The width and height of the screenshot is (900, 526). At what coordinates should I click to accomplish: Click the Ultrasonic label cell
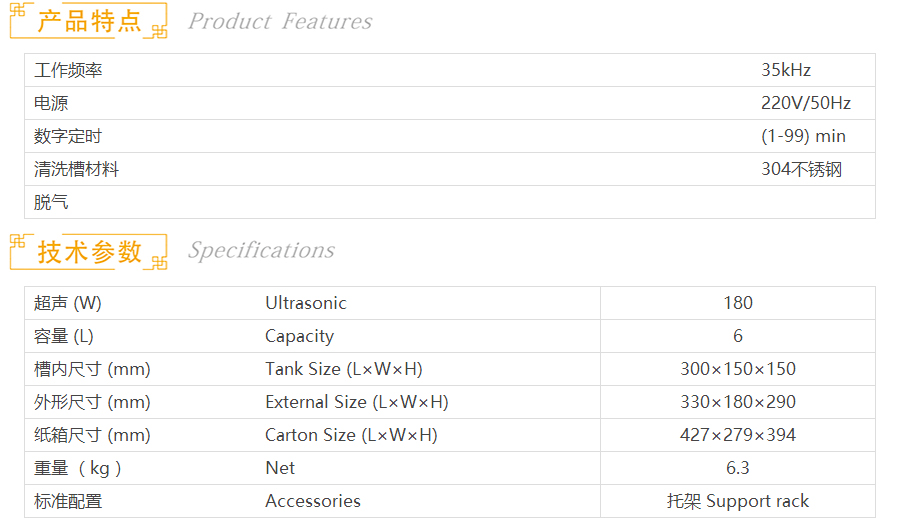306,303
